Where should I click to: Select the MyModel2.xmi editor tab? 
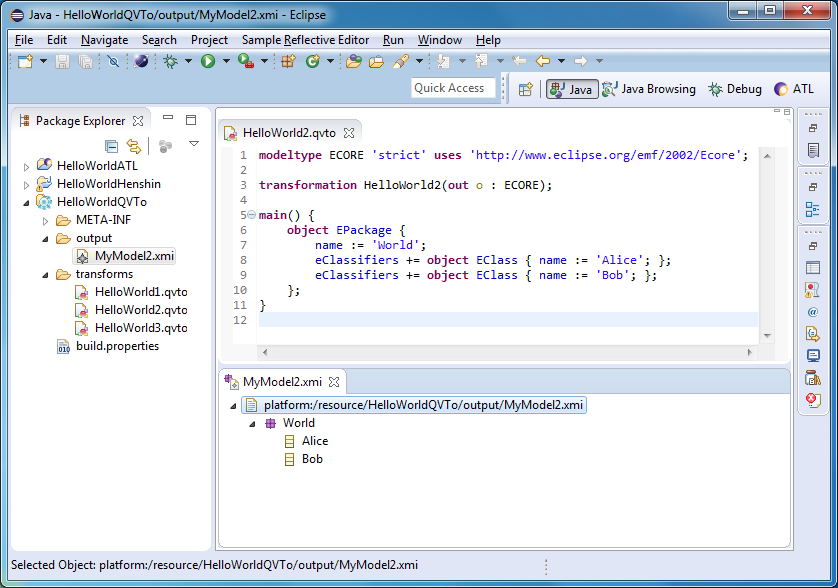tap(282, 382)
